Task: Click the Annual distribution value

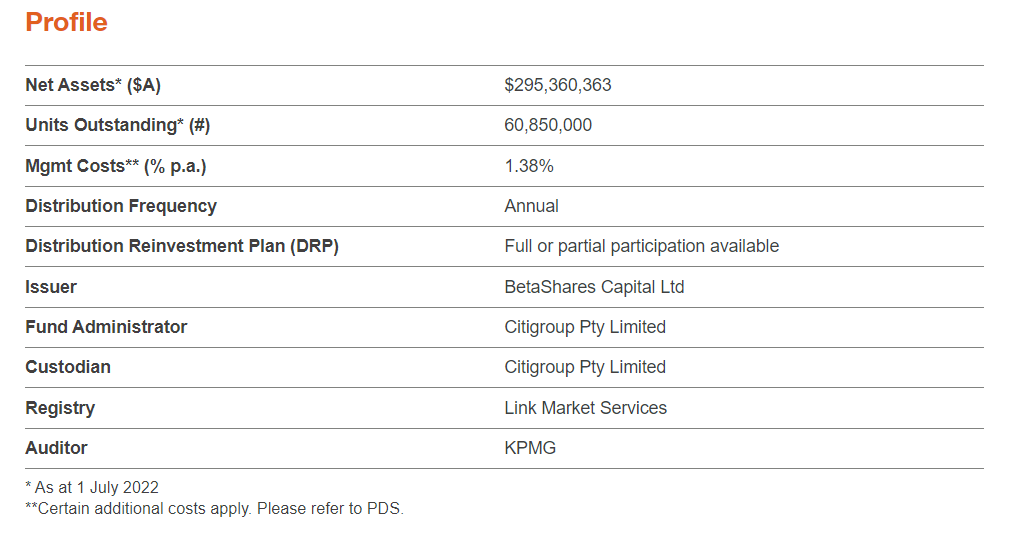Action: click(x=531, y=206)
